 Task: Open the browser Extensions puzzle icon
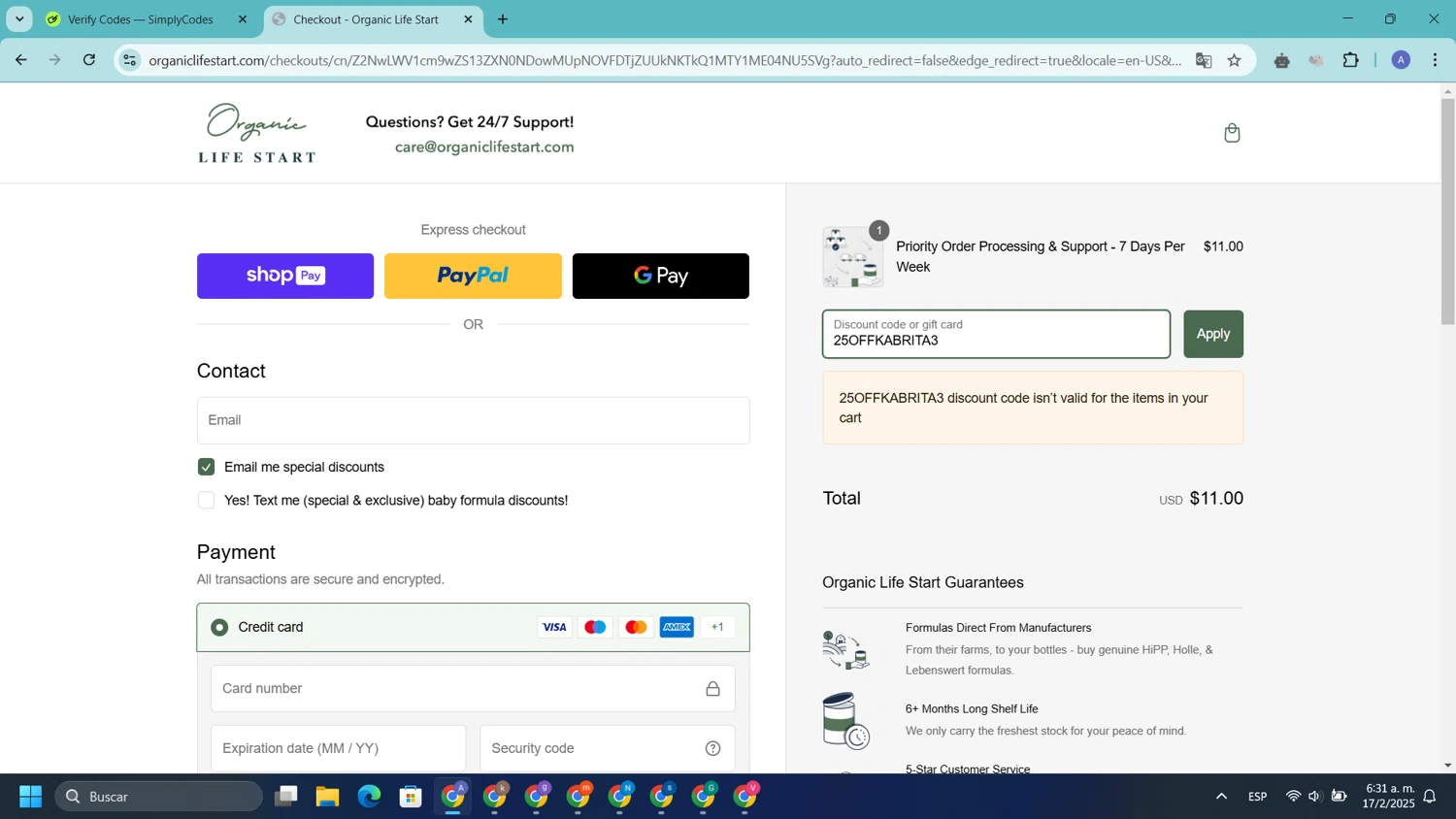1350,60
